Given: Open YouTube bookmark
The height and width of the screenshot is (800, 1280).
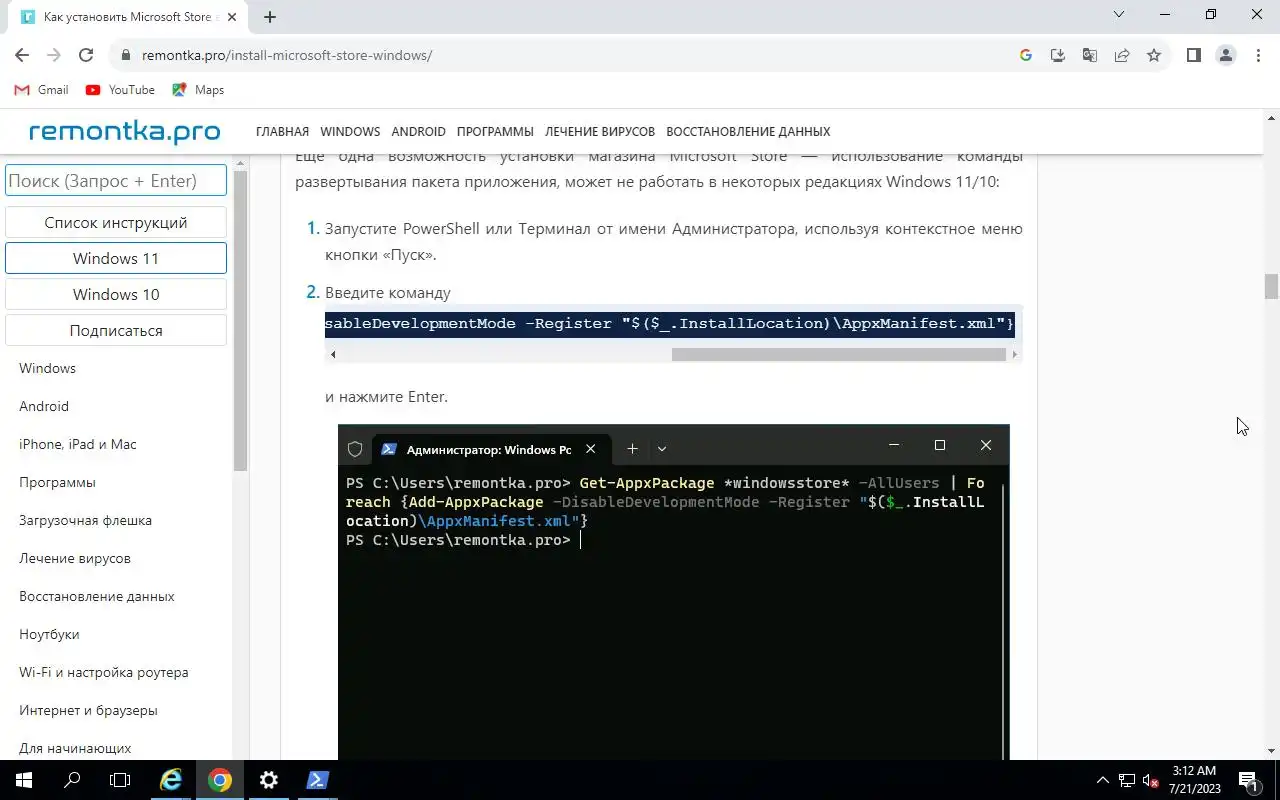Looking at the screenshot, I should pos(120,90).
